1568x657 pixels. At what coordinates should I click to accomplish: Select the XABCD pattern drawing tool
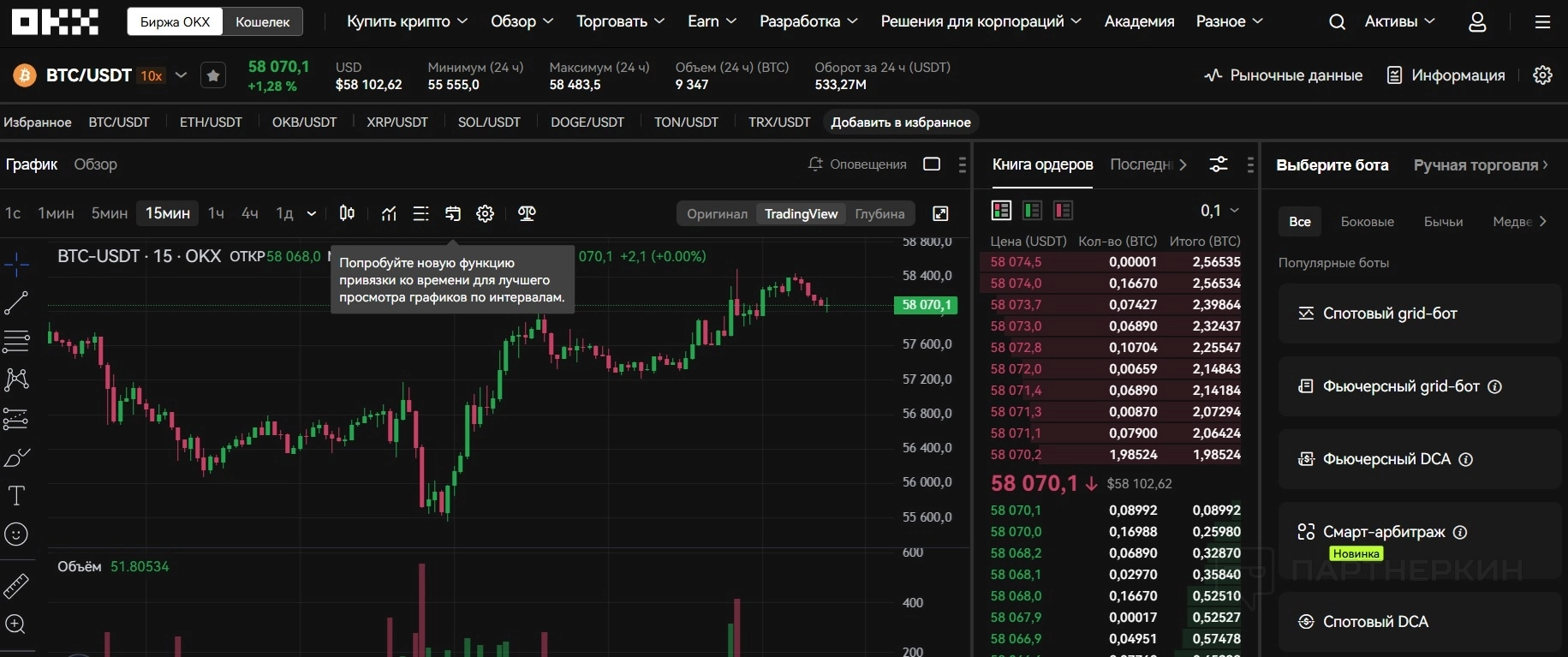(16, 379)
